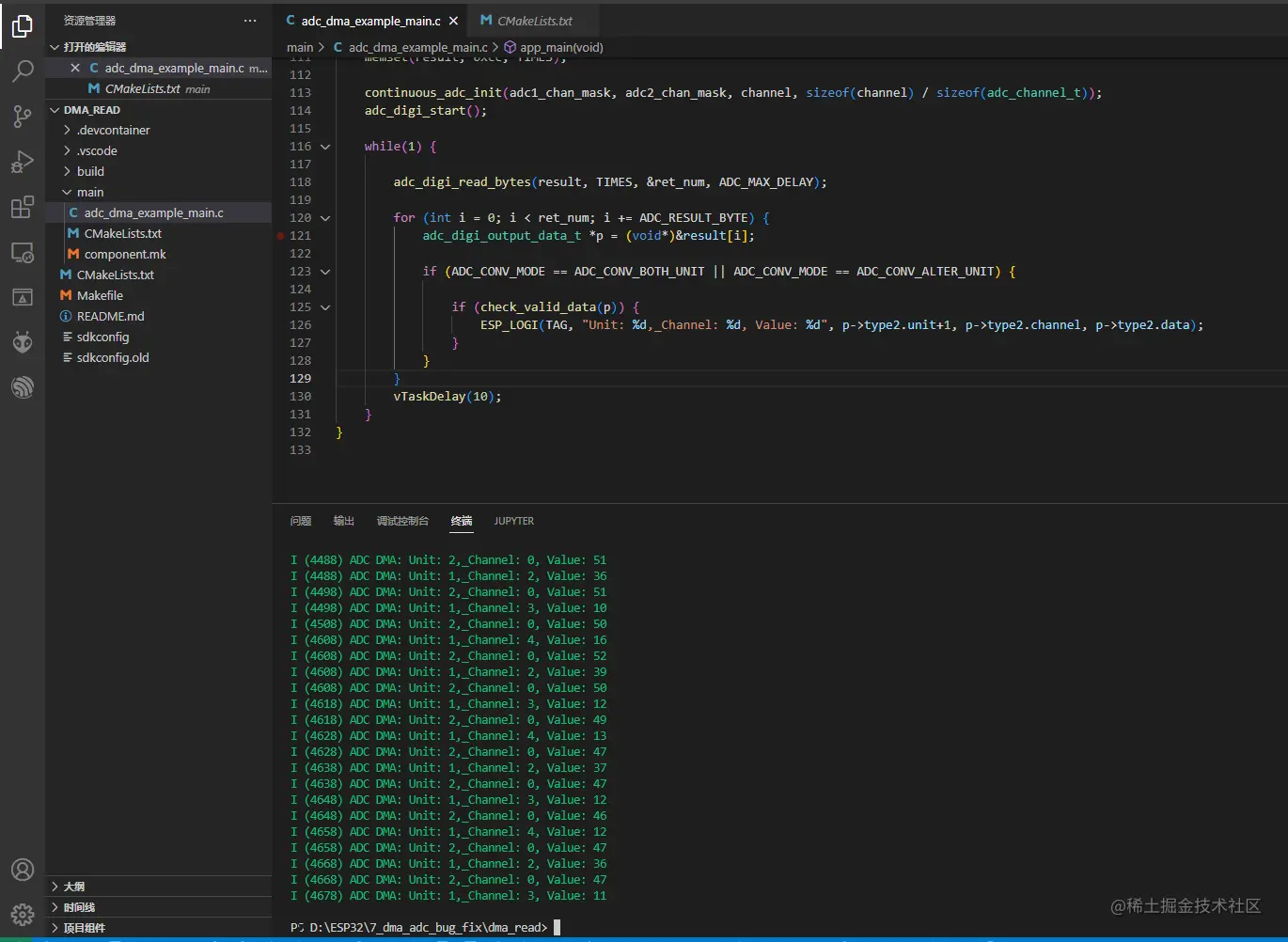The height and width of the screenshot is (942, 1288).
Task: Open component.mk file
Action: pos(159,254)
